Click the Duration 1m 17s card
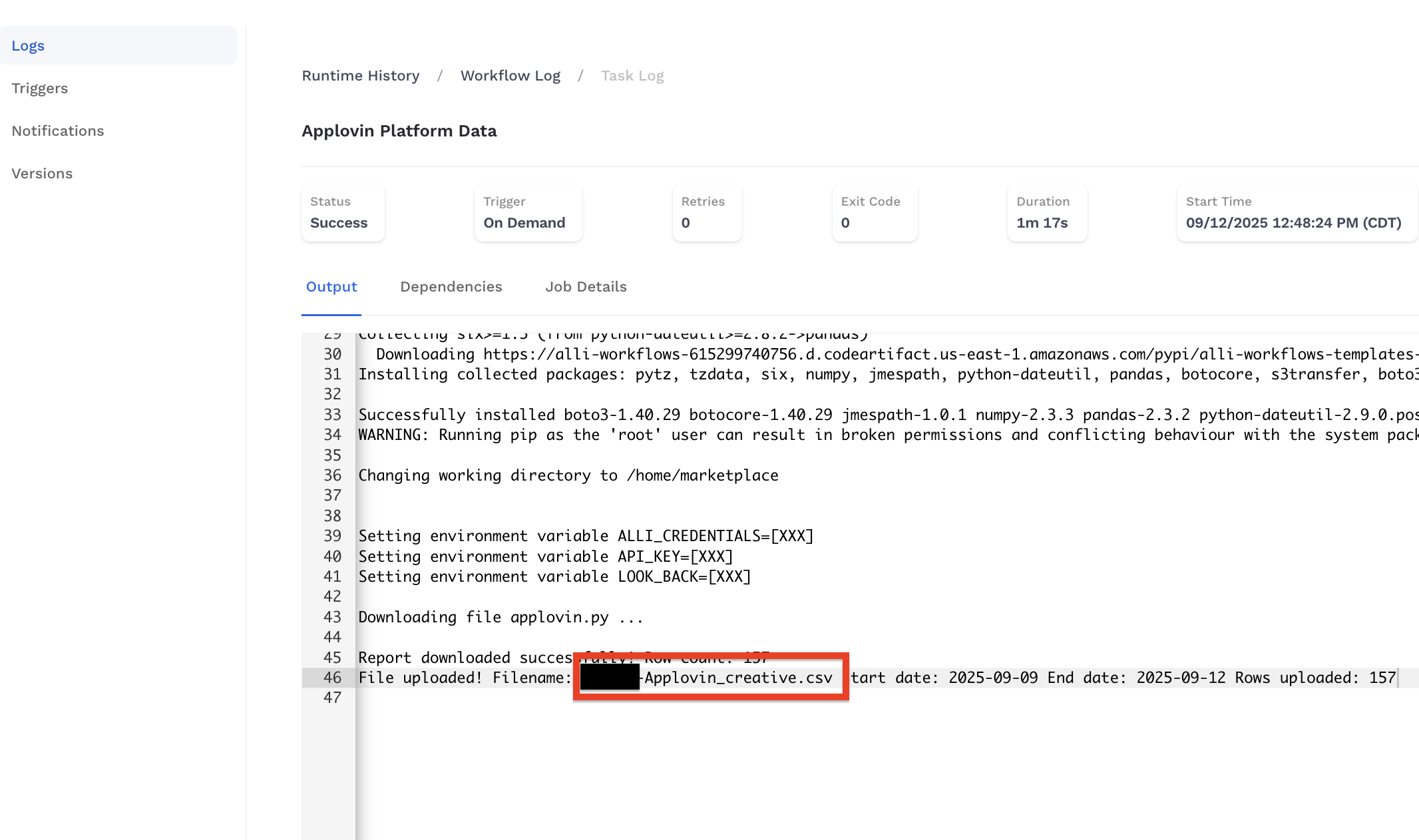This screenshot has width=1419, height=840. pyautogui.click(x=1047, y=213)
